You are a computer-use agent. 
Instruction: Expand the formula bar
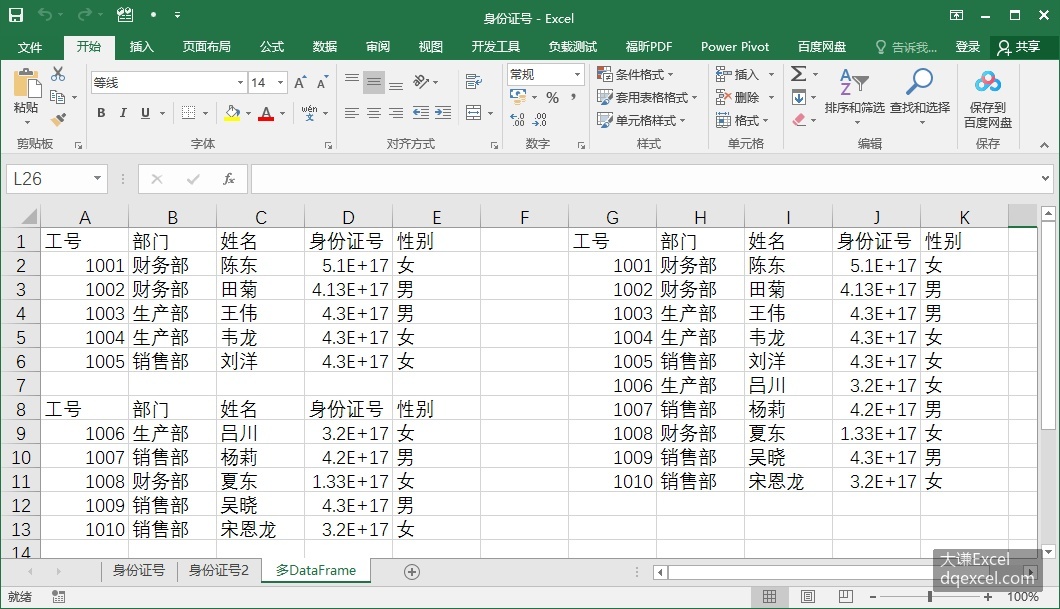pos(1045,178)
